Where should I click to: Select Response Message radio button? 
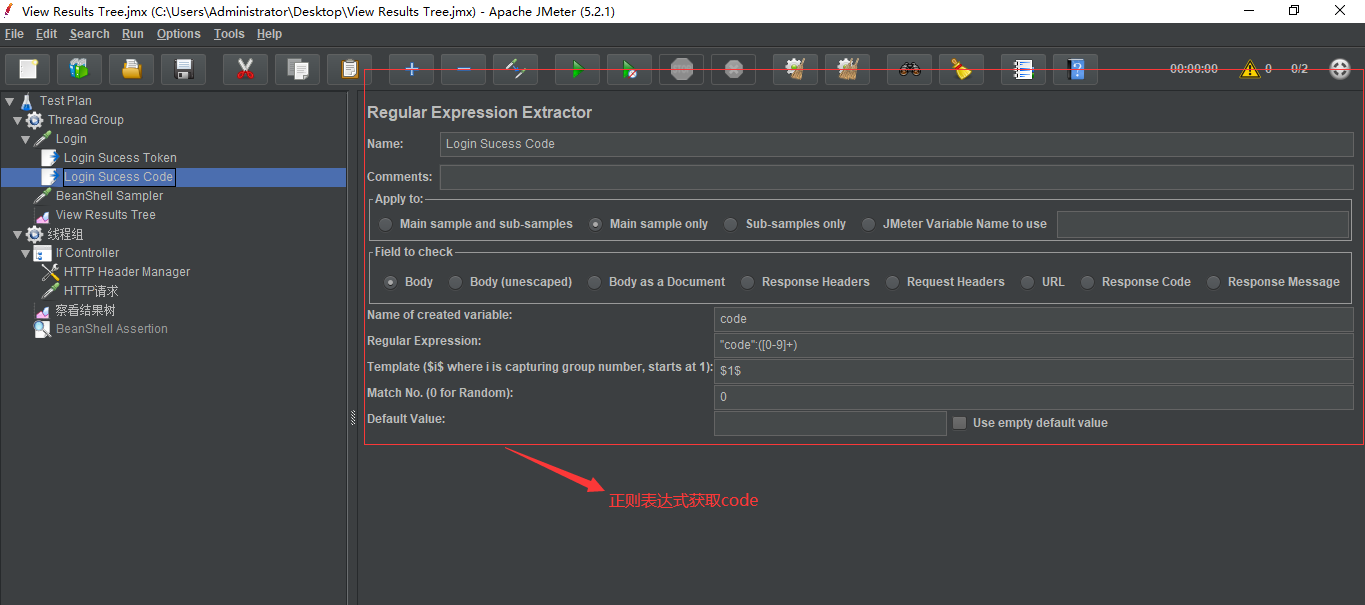click(1273, 282)
